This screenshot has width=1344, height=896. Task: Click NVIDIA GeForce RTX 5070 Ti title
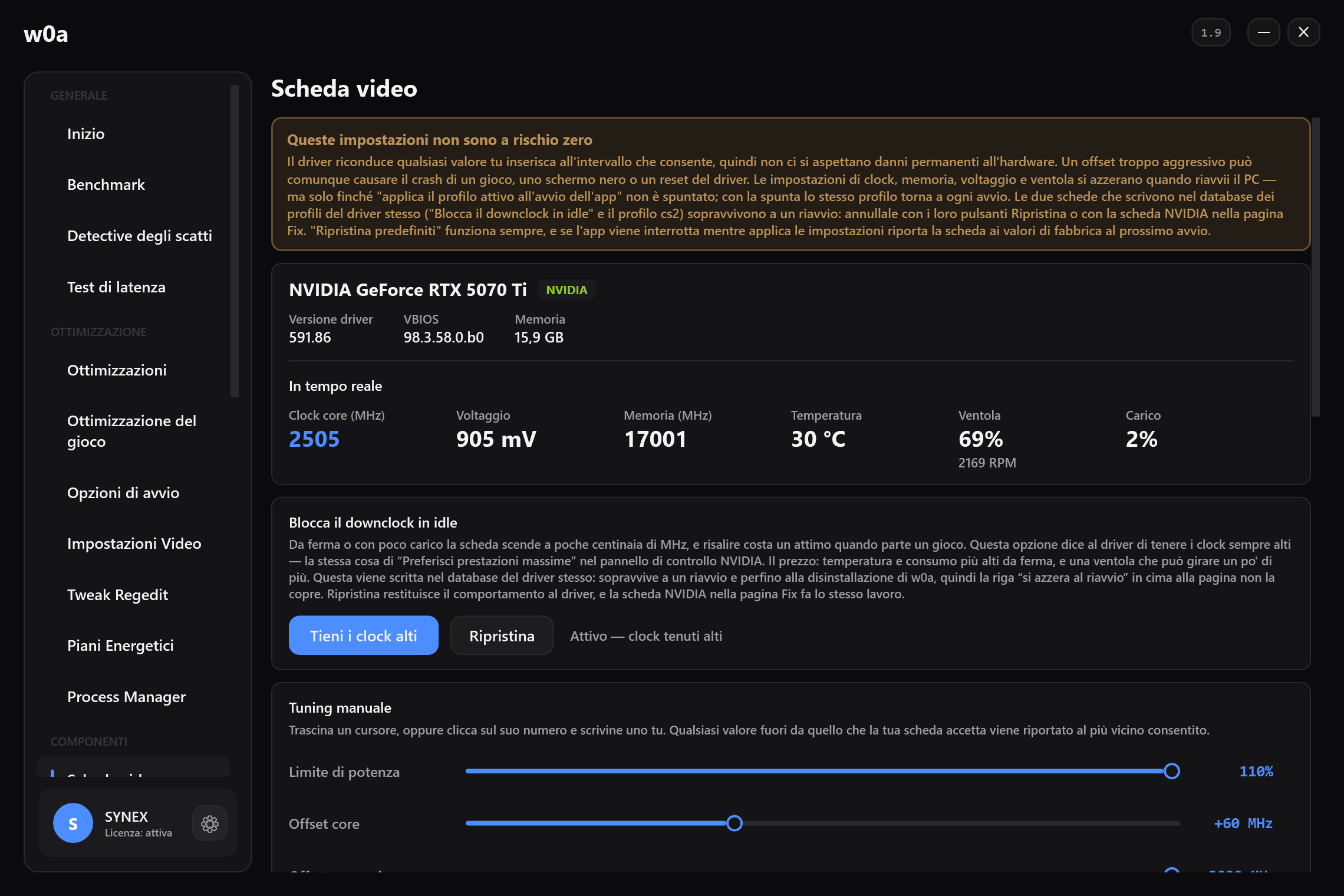pyautogui.click(x=408, y=290)
